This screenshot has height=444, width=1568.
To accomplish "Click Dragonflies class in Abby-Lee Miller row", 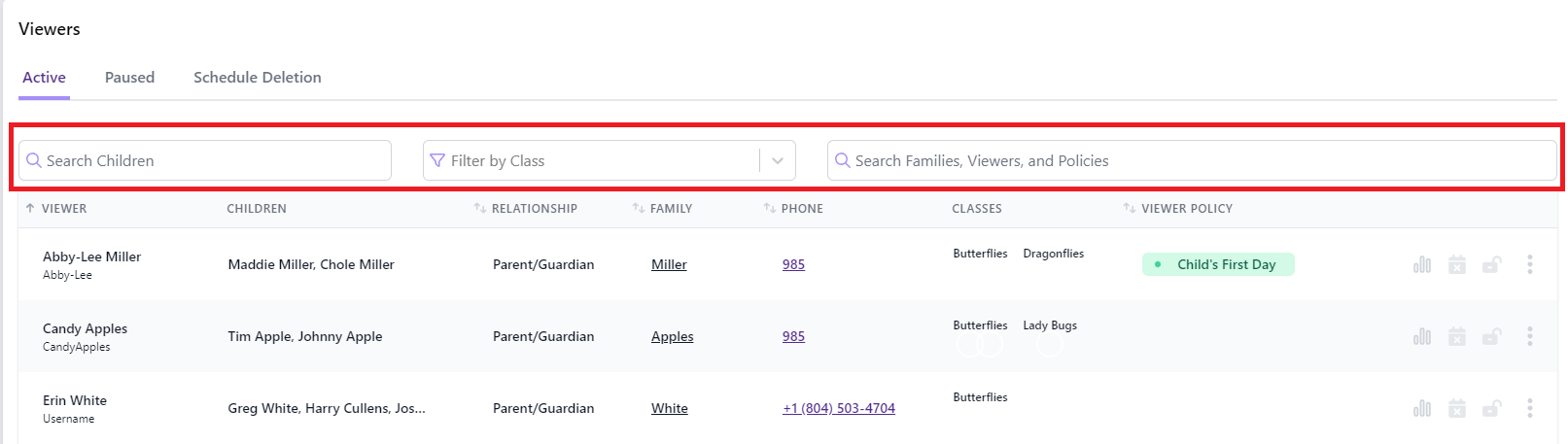I will [1054, 254].
